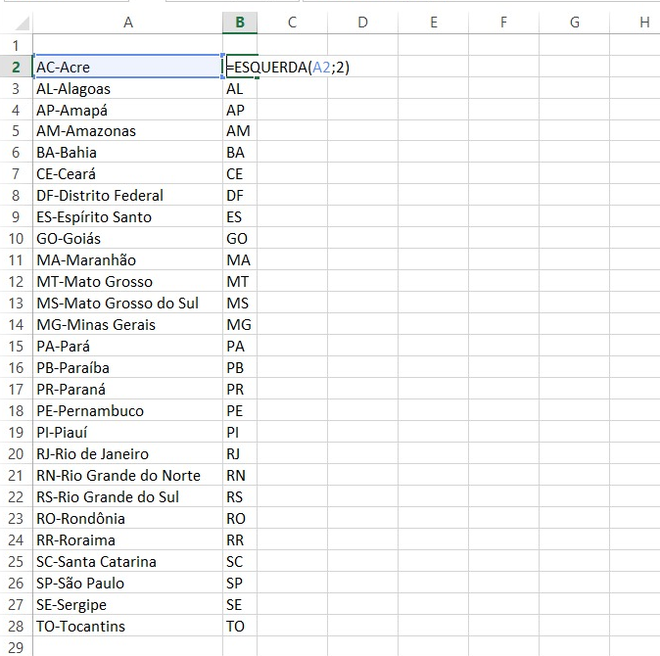Click cell PE-Pernambuco
Image resolution: width=660 pixels, height=656 pixels.
(x=128, y=411)
